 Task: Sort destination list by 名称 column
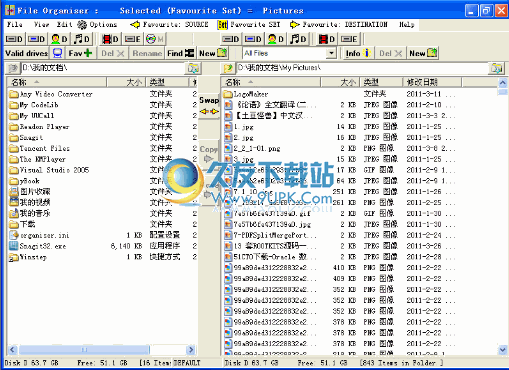(x=271, y=82)
